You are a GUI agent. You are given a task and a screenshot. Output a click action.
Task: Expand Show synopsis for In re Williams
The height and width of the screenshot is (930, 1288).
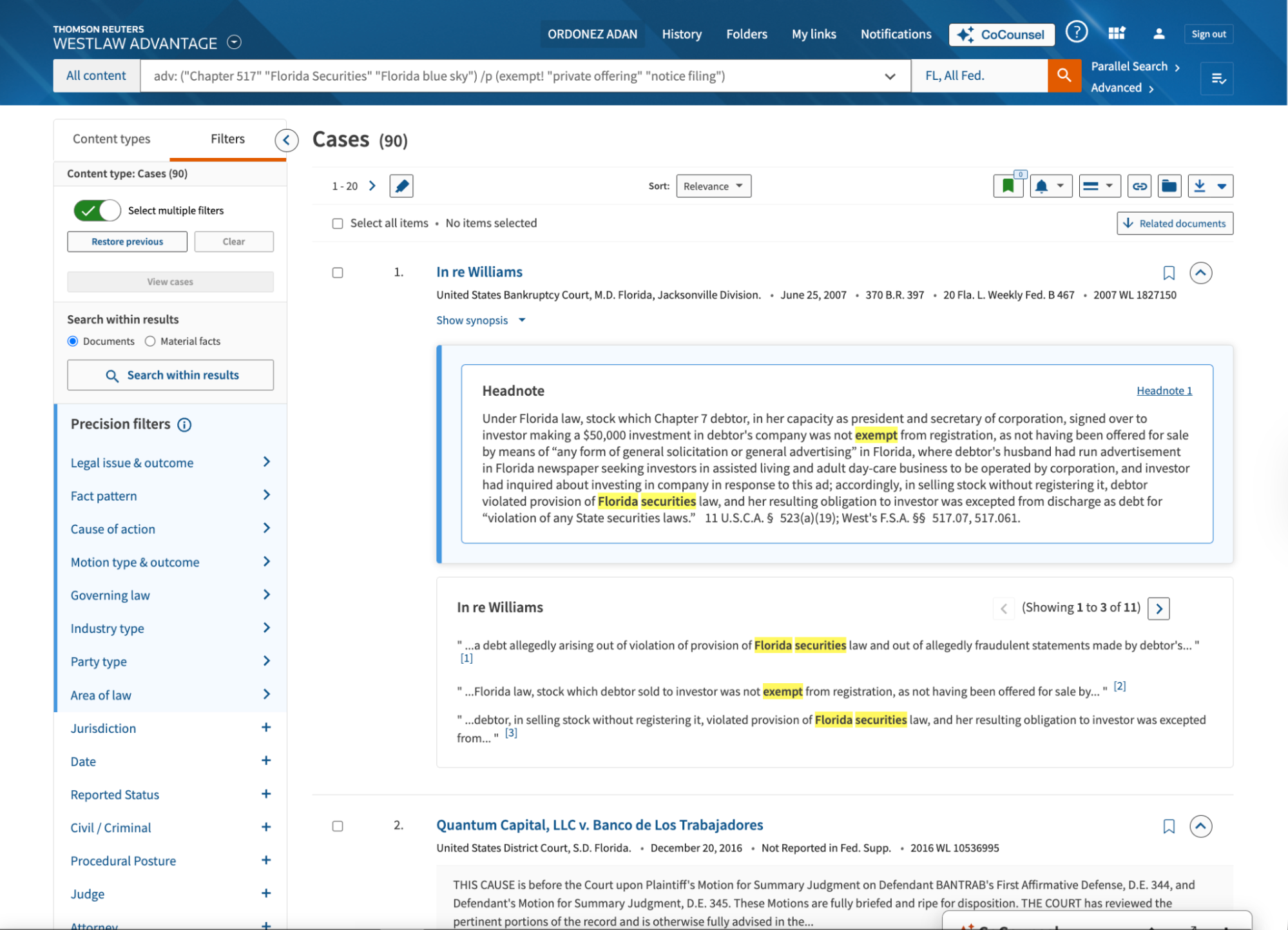pyautogui.click(x=481, y=320)
